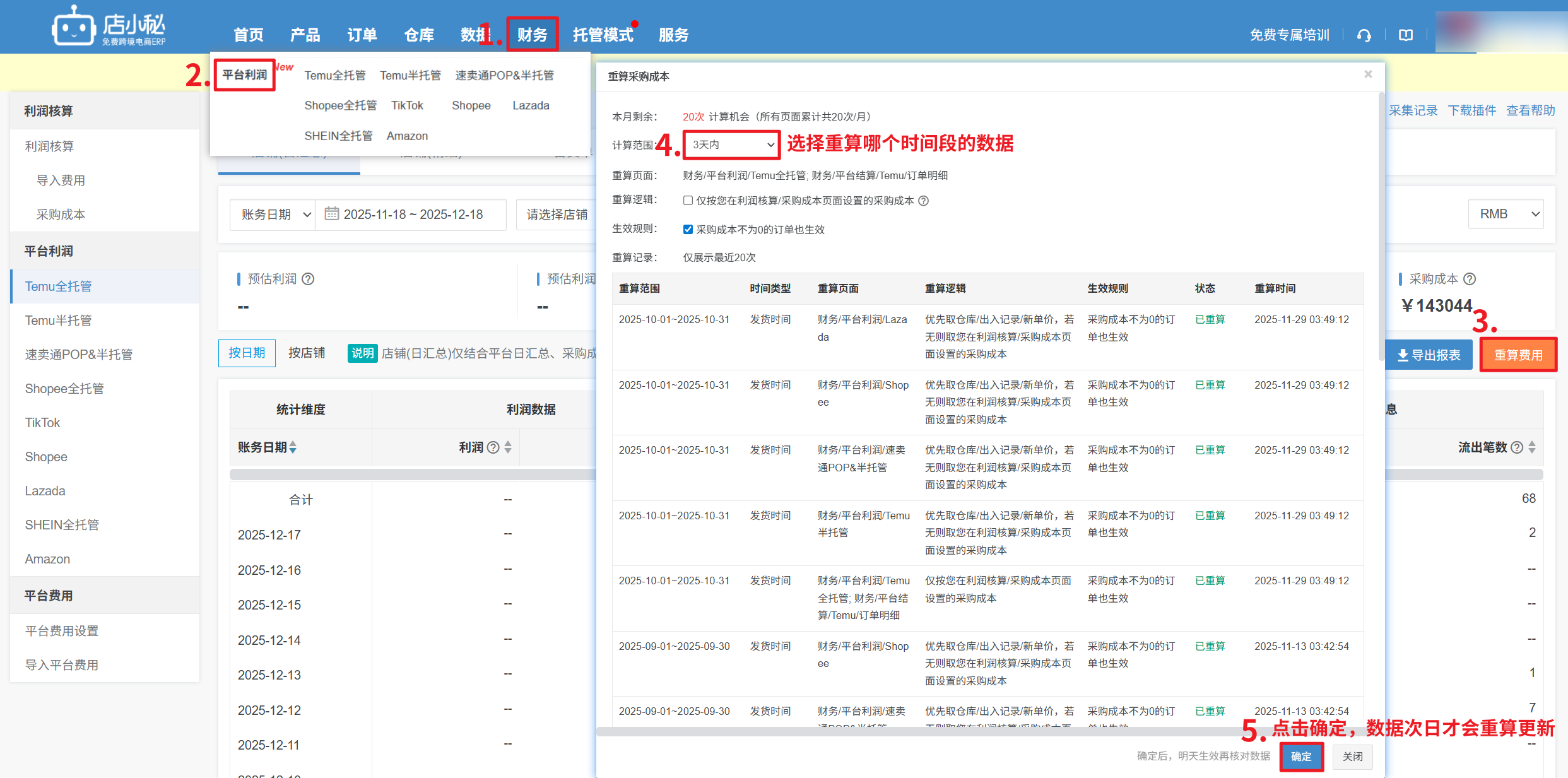Screen dimensions: 1568x778
Task: Click help icon beside 预估利润 label
Action: pyautogui.click(x=308, y=279)
